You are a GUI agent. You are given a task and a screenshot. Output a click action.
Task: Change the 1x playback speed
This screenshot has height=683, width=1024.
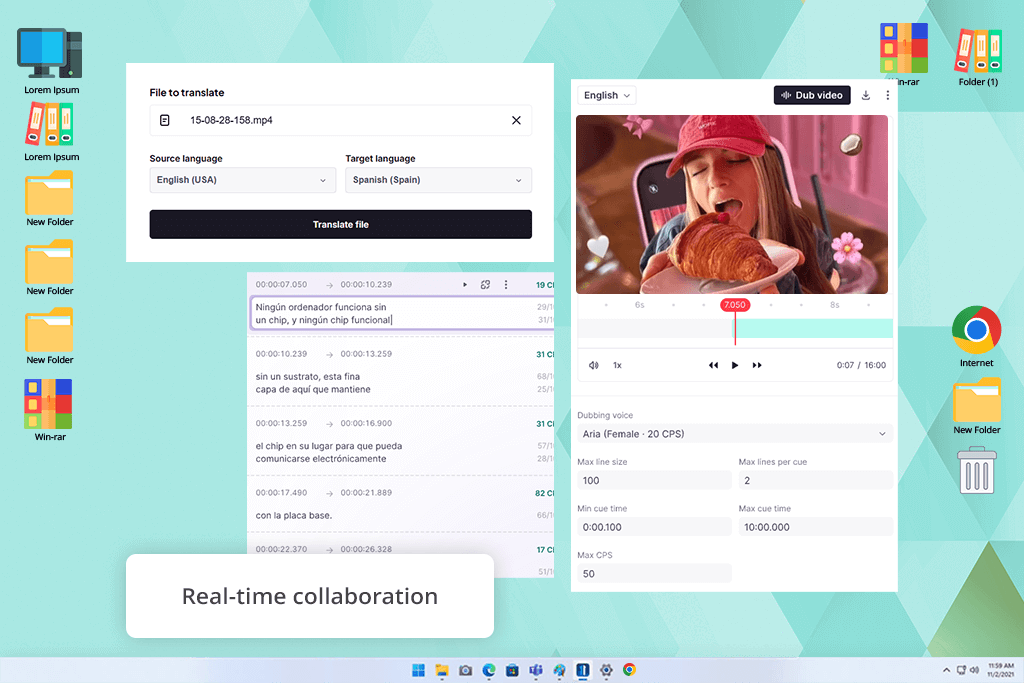click(617, 365)
